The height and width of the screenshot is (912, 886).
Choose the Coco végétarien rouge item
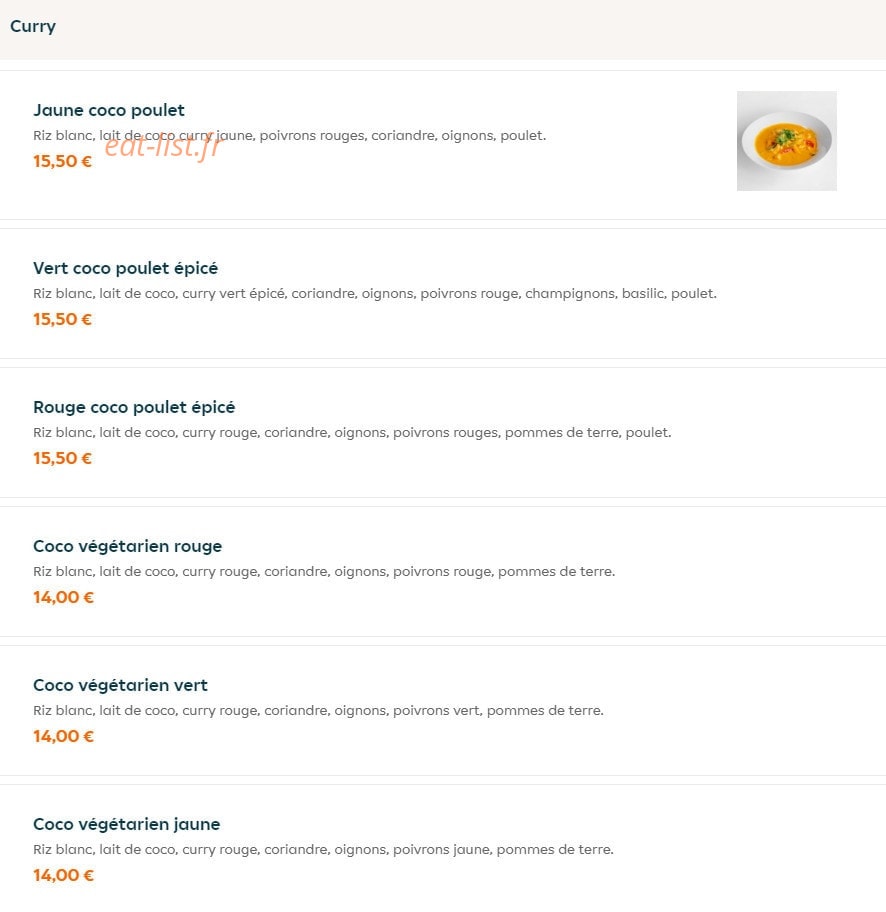443,571
